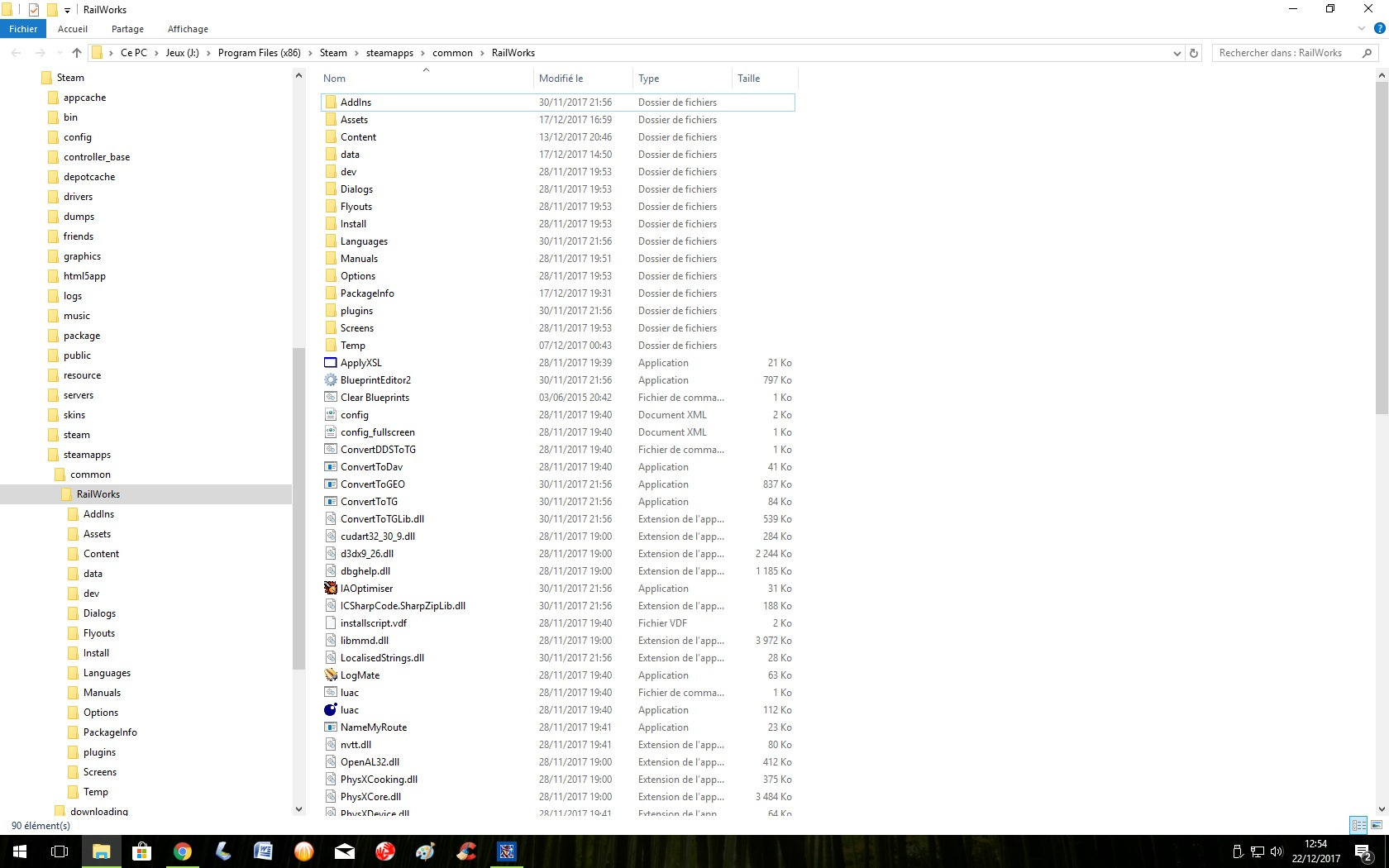The width and height of the screenshot is (1389, 868).
Task: Select the PhysXCooking.dll file name
Action: click(379, 780)
